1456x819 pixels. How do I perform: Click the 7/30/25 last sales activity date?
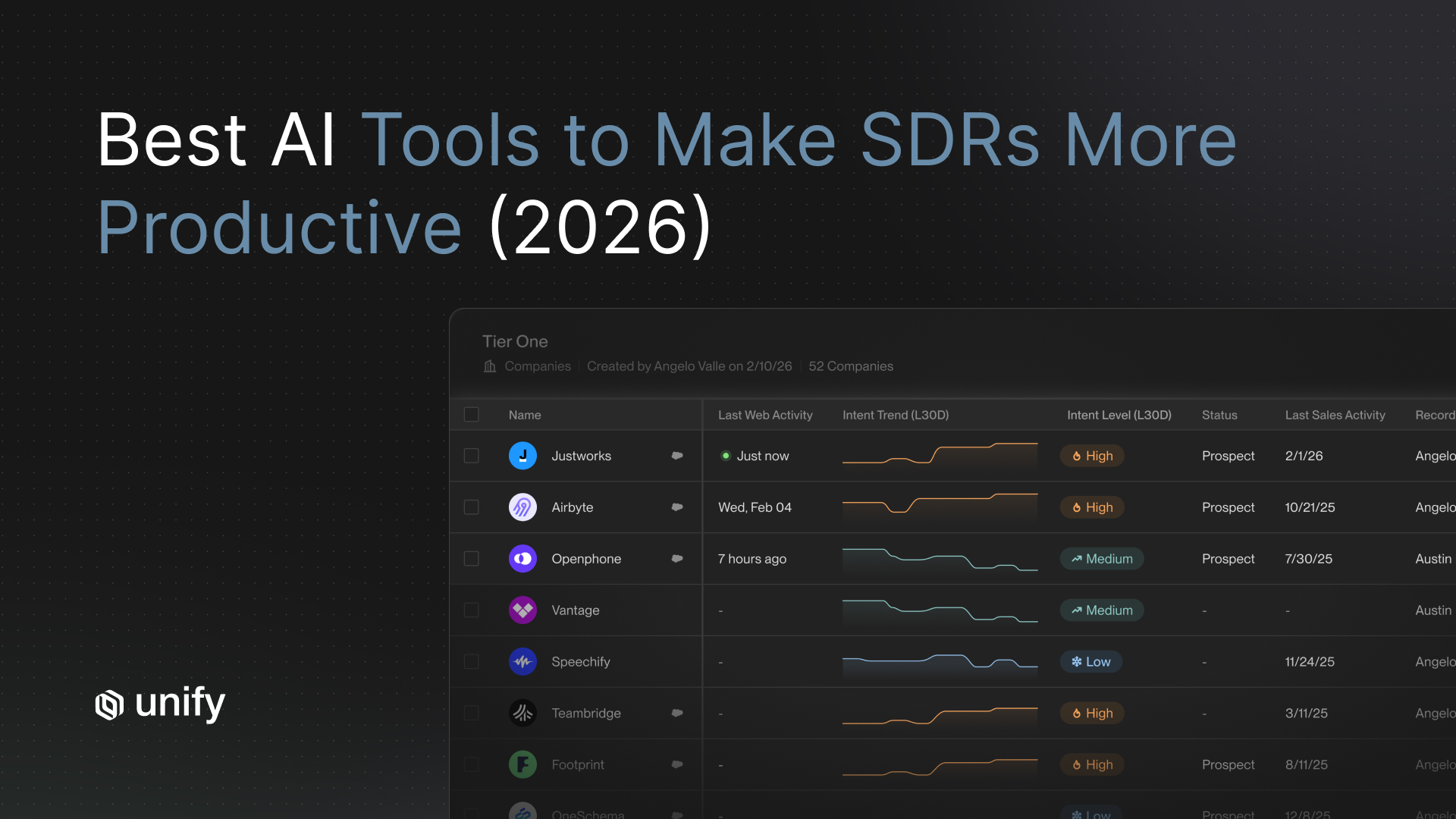pyautogui.click(x=1308, y=559)
